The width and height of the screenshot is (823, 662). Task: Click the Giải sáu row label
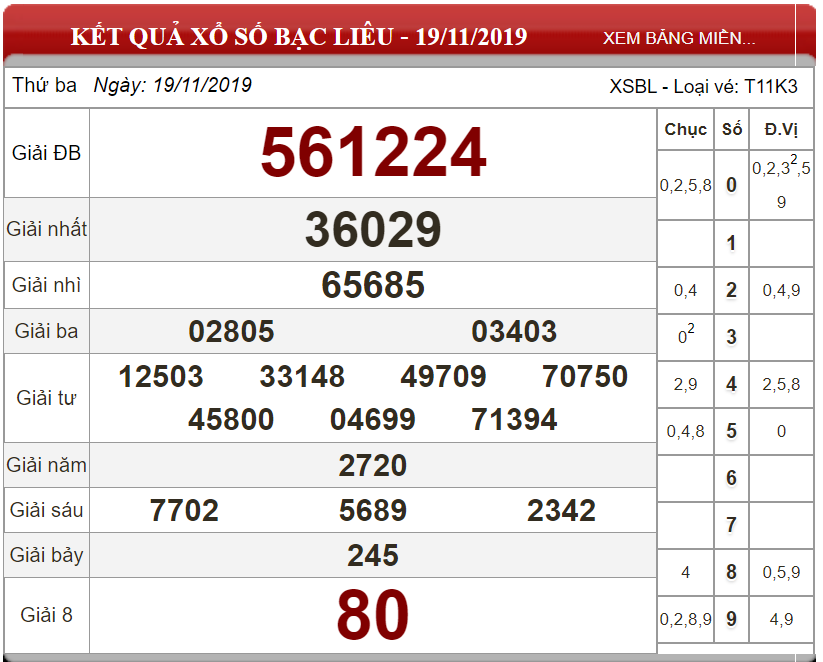pos(47,510)
